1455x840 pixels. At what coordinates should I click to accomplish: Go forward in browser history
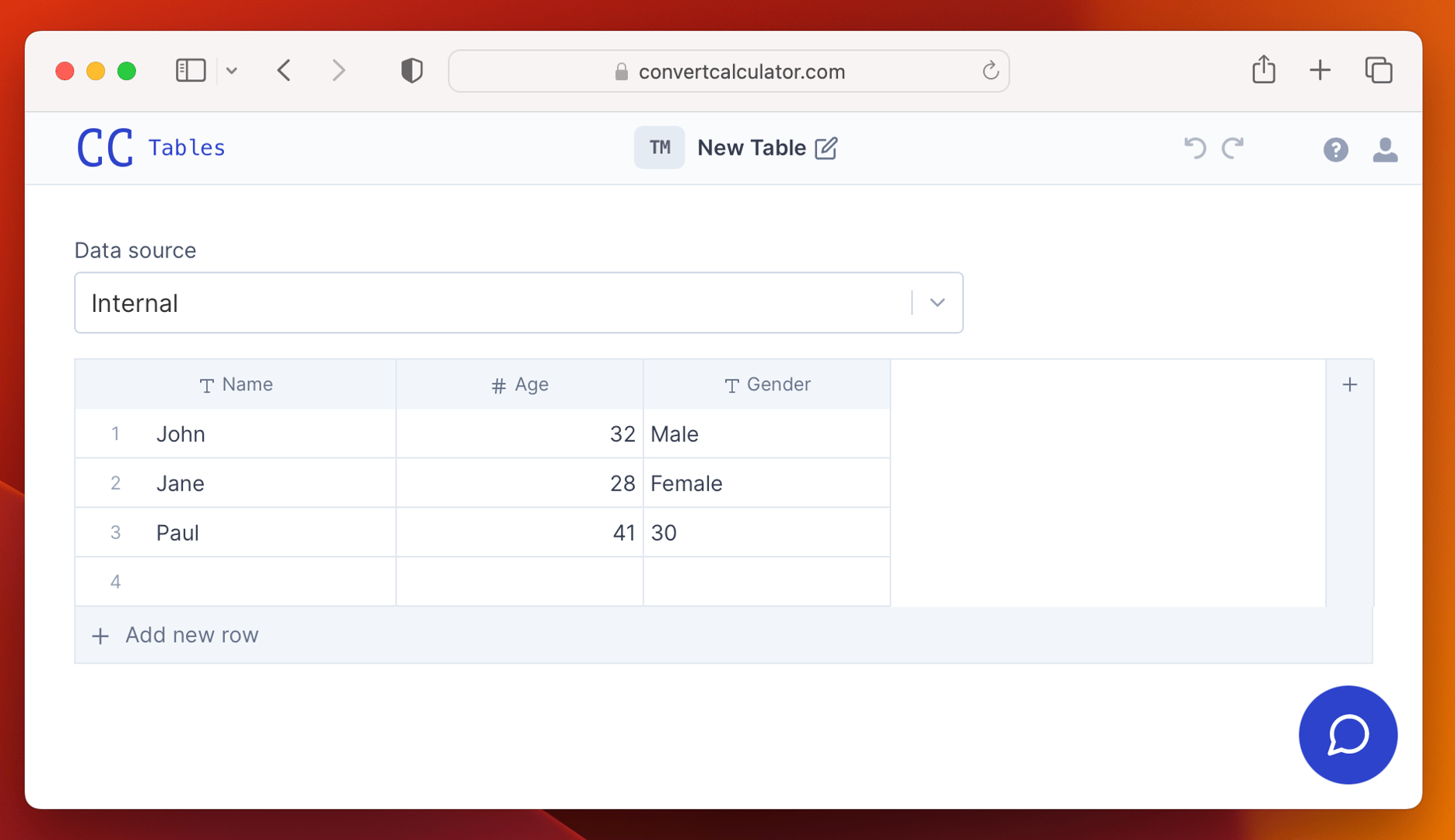click(338, 71)
